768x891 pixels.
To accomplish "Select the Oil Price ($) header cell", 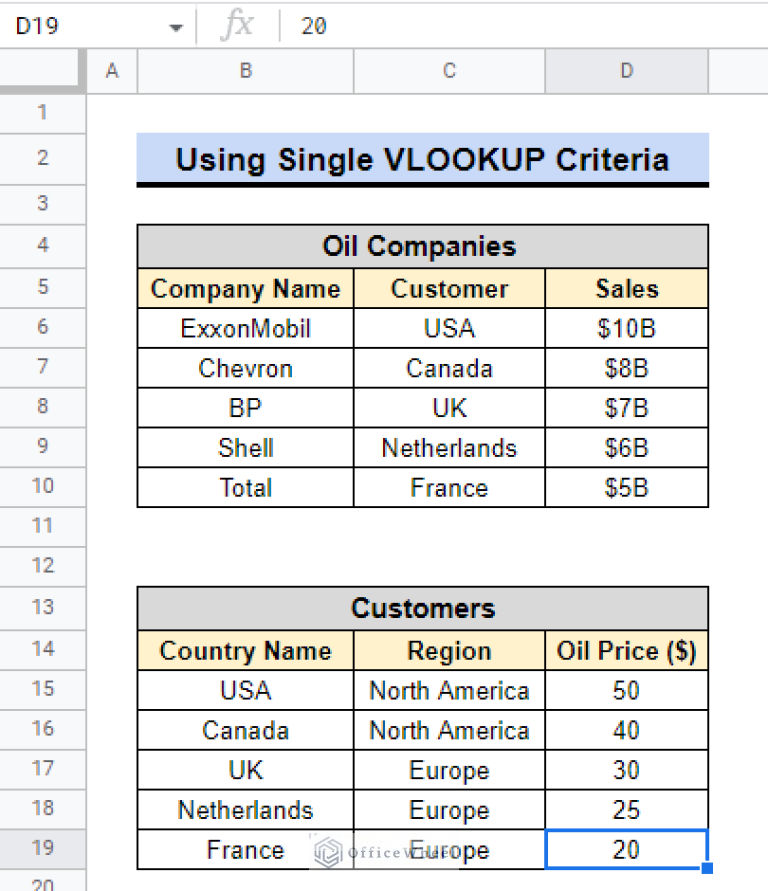I will coord(626,650).
